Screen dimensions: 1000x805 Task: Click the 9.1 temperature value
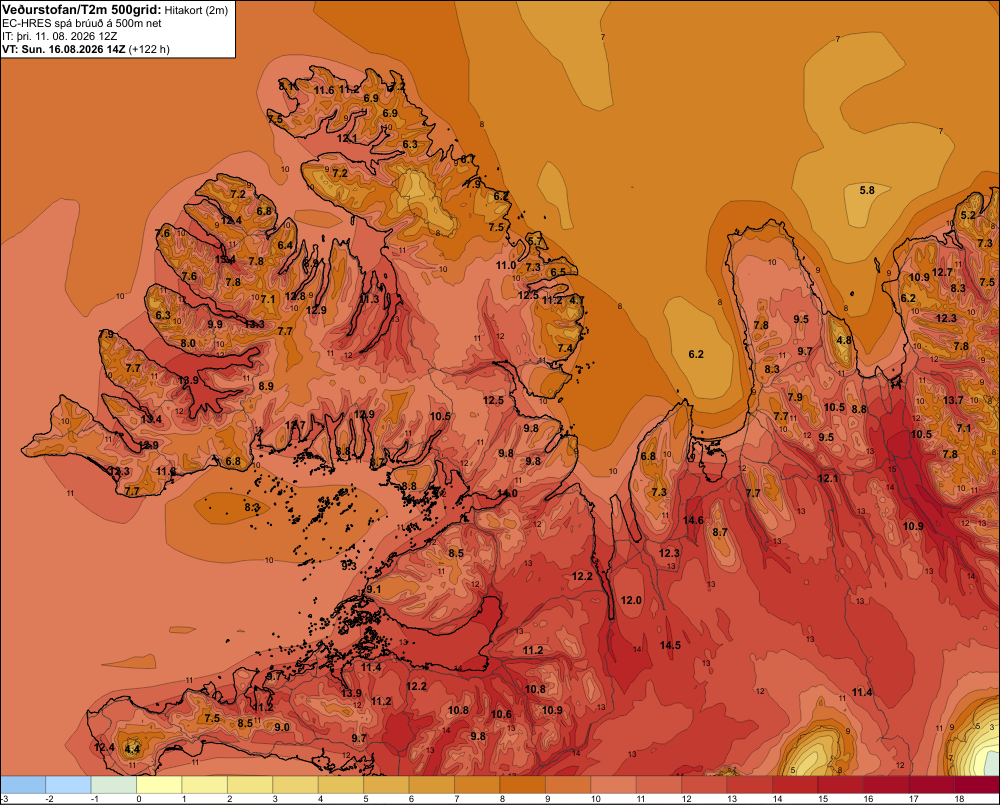pos(374,589)
